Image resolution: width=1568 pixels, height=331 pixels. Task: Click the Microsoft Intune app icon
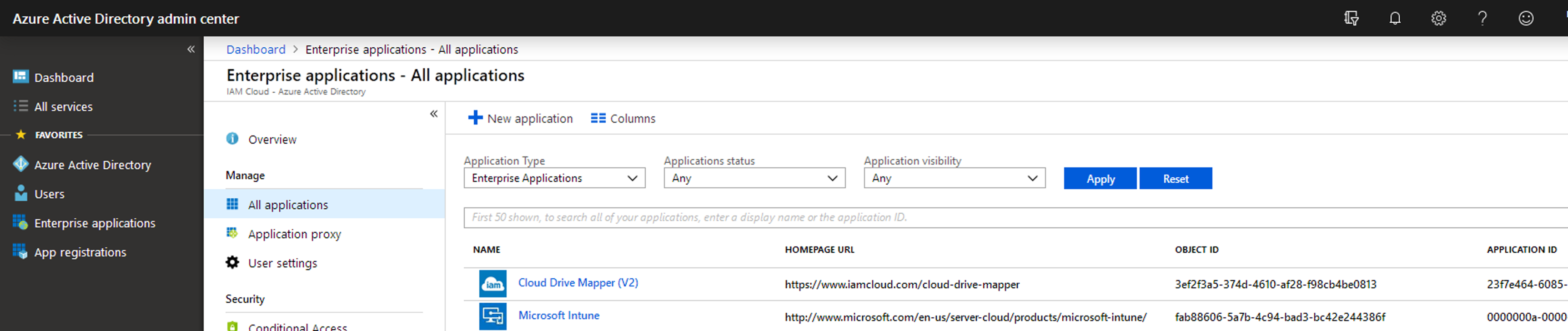coord(493,316)
